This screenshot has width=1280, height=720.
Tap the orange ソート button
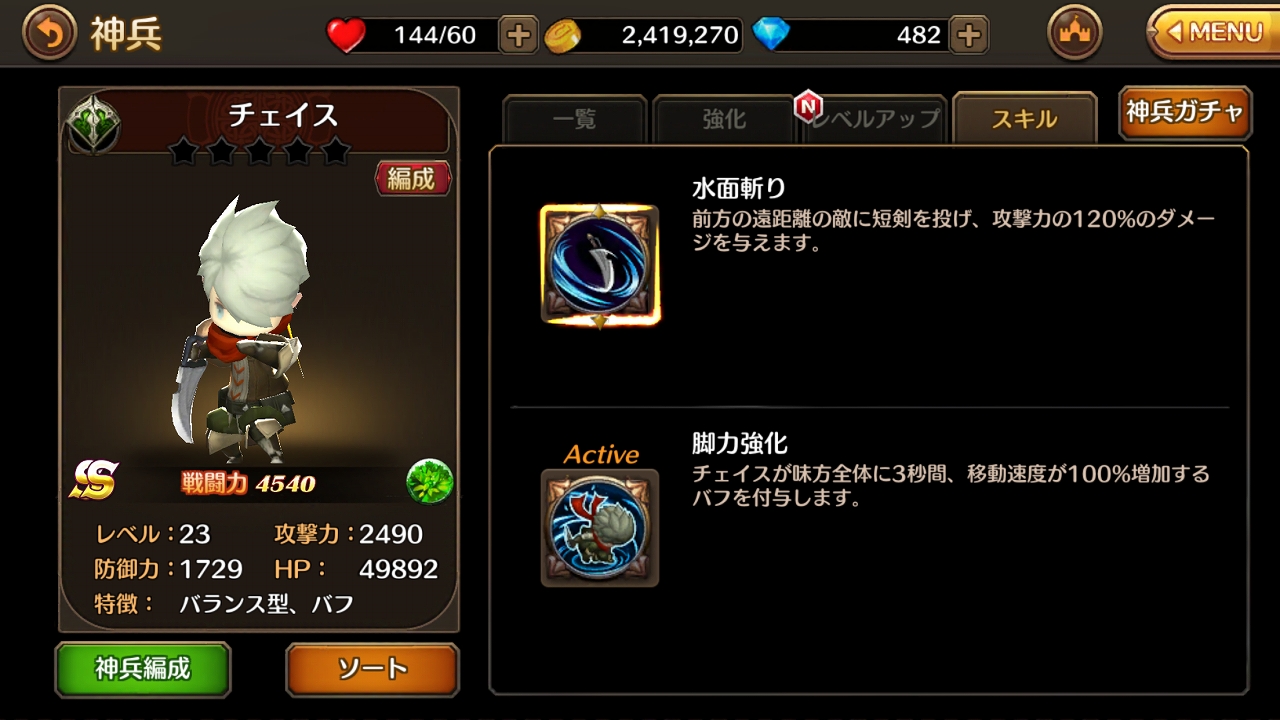tap(372, 669)
